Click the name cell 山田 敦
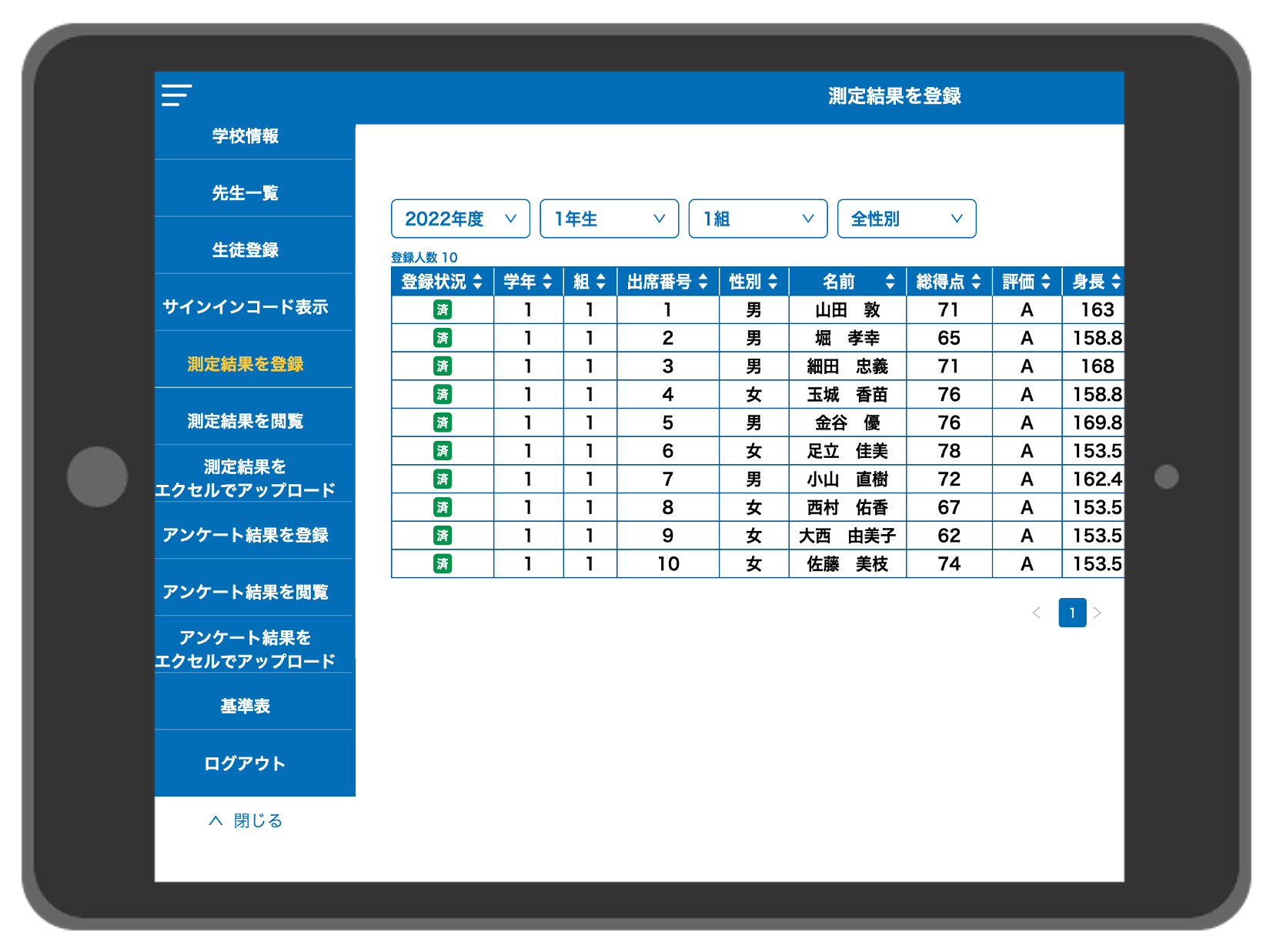Screen dimensions: 1273x952 click(x=847, y=310)
